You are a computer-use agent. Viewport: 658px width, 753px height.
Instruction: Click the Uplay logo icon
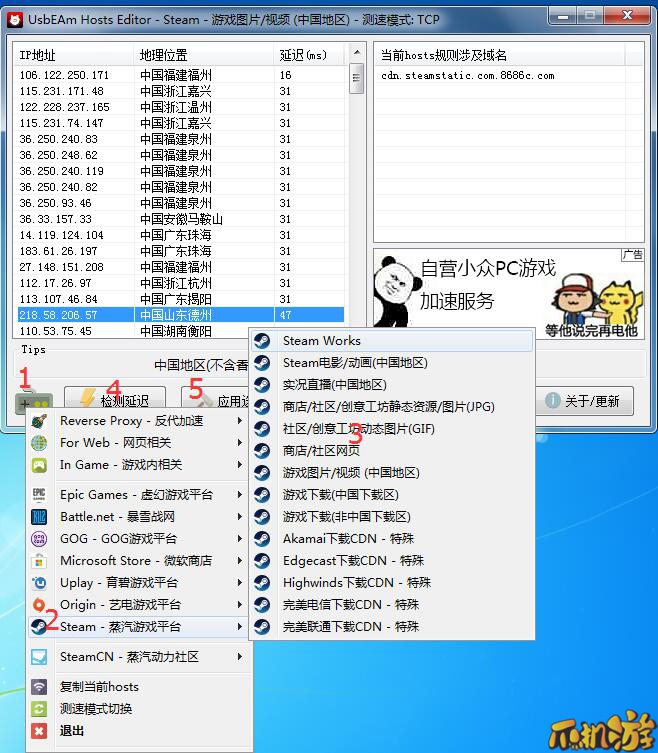[x=39, y=583]
